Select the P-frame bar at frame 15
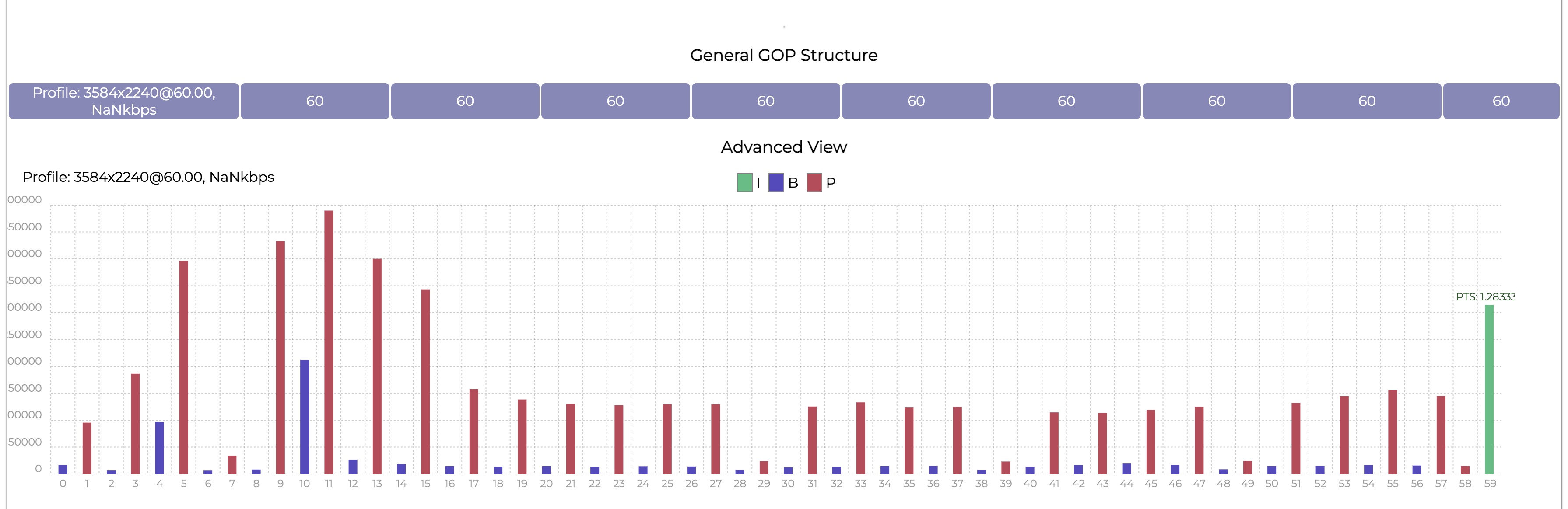The width and height of the screenshot is (1568, 509). click(x=425, y=382)
